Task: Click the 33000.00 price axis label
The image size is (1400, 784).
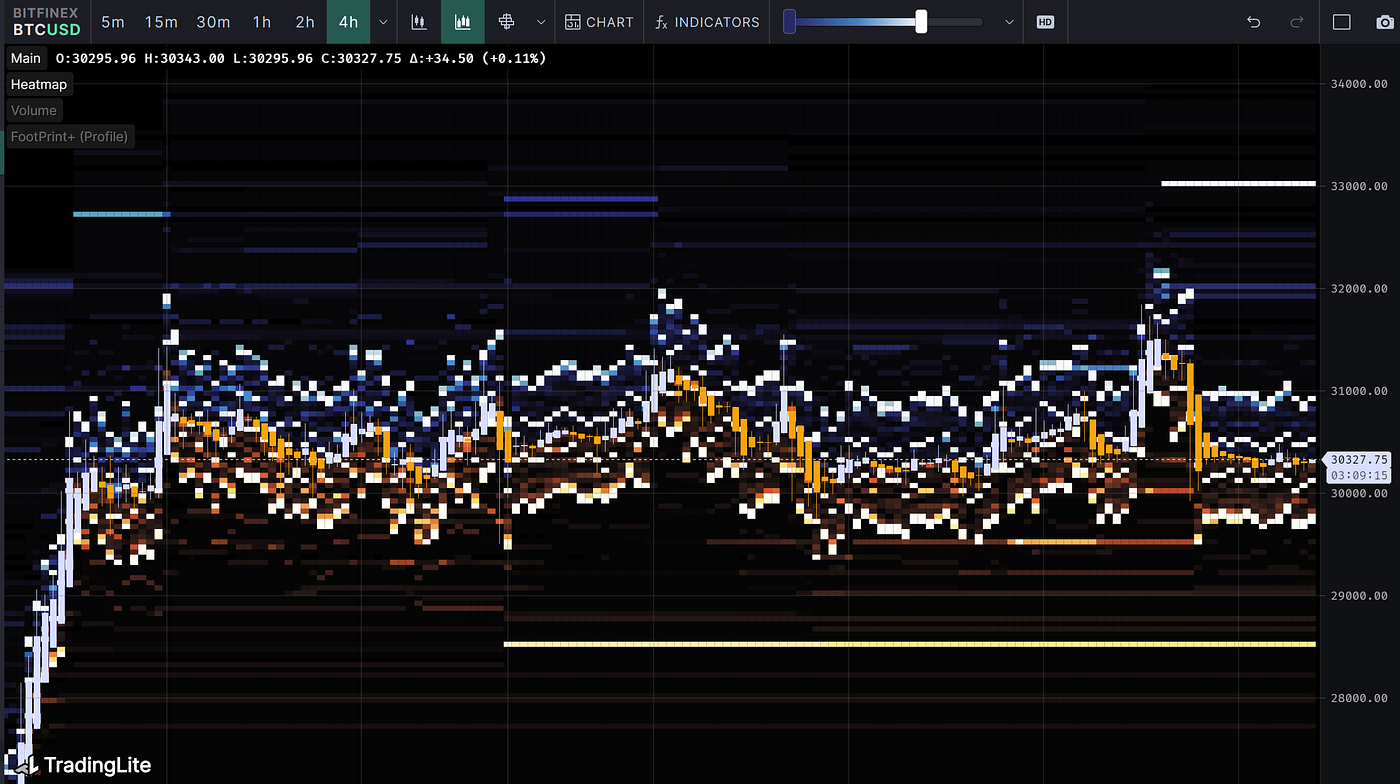Action: pyautogui.click(x=1358, y=186)
